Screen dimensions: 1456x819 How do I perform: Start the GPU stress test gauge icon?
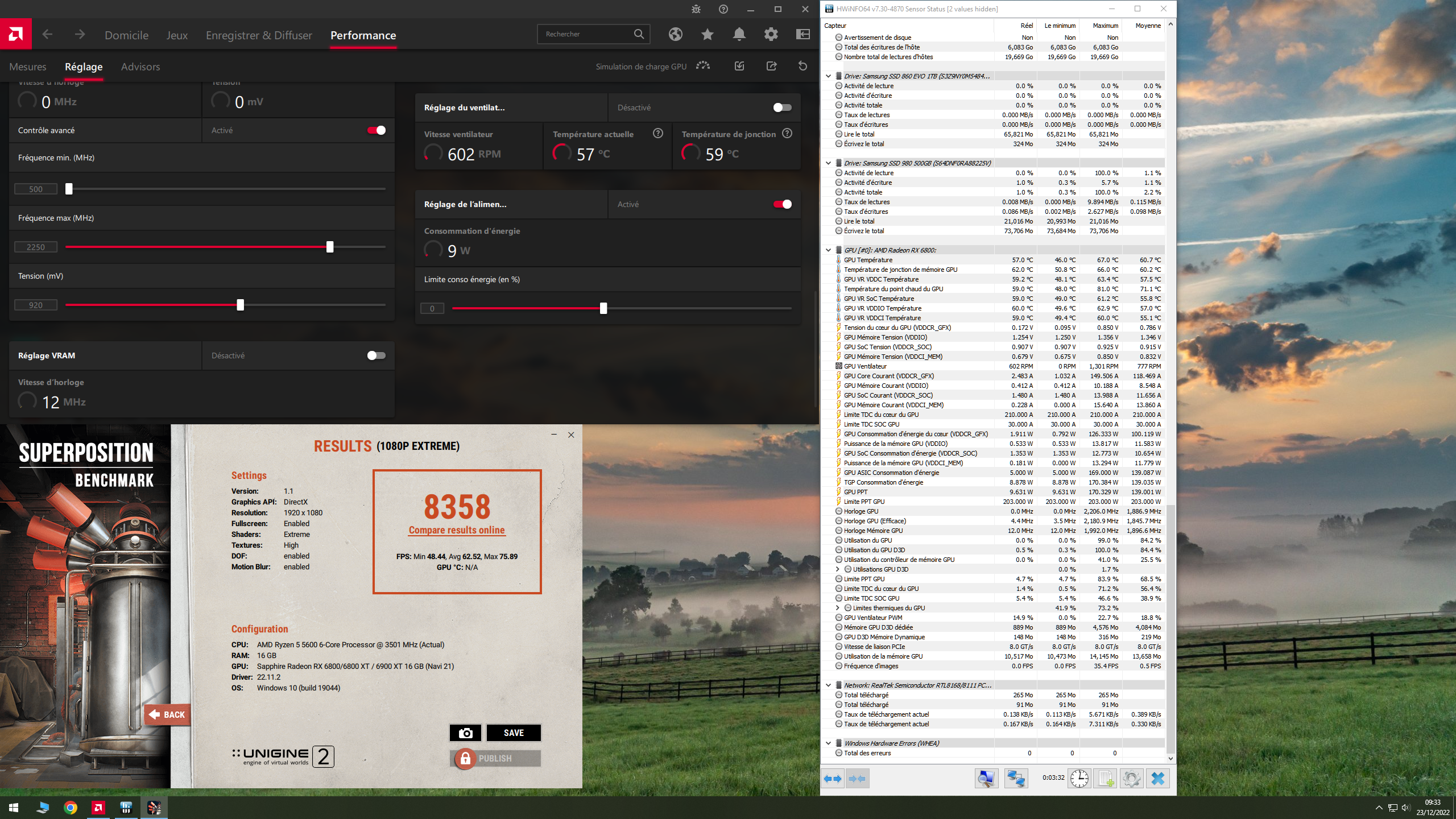[x=703, y=66]
